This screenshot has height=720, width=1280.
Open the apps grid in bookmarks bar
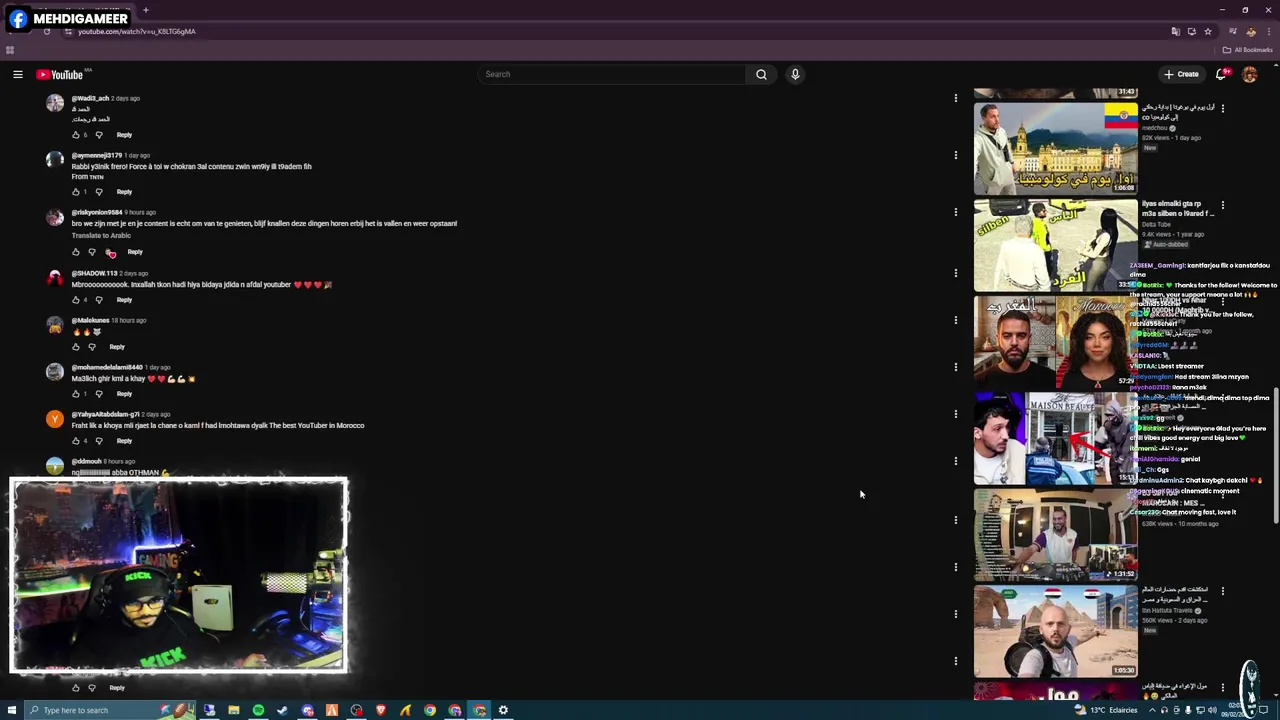tap(10, 50)
